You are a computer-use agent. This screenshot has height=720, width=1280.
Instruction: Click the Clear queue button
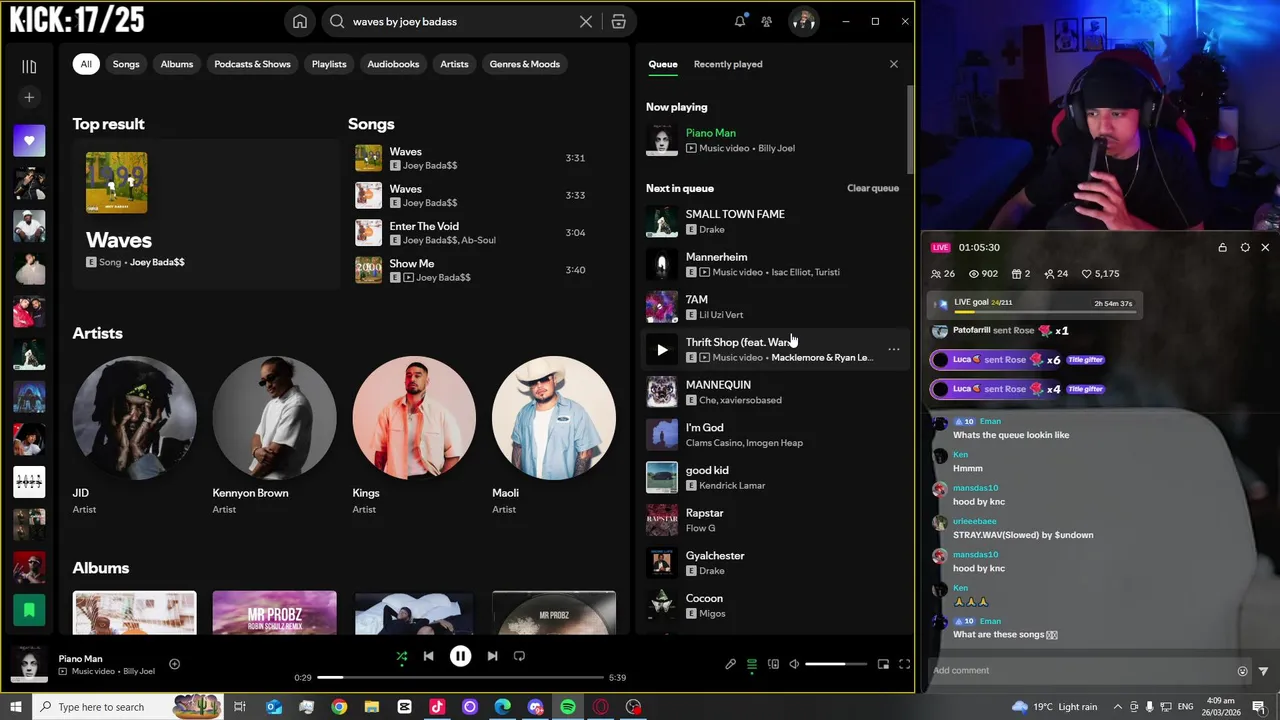click(873, 188)
